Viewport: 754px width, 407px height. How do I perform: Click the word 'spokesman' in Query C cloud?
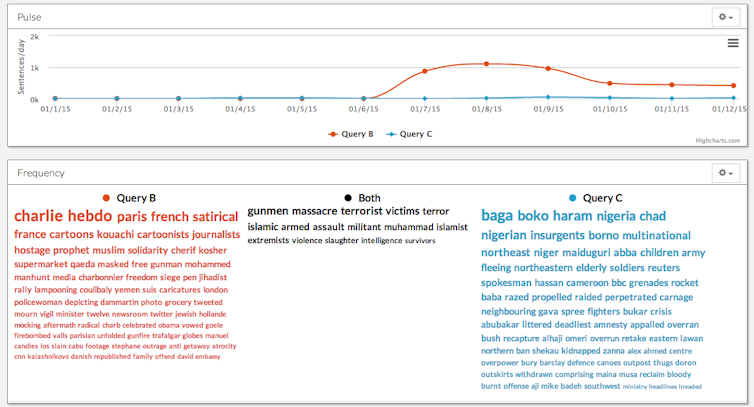(x=506, y=283)
